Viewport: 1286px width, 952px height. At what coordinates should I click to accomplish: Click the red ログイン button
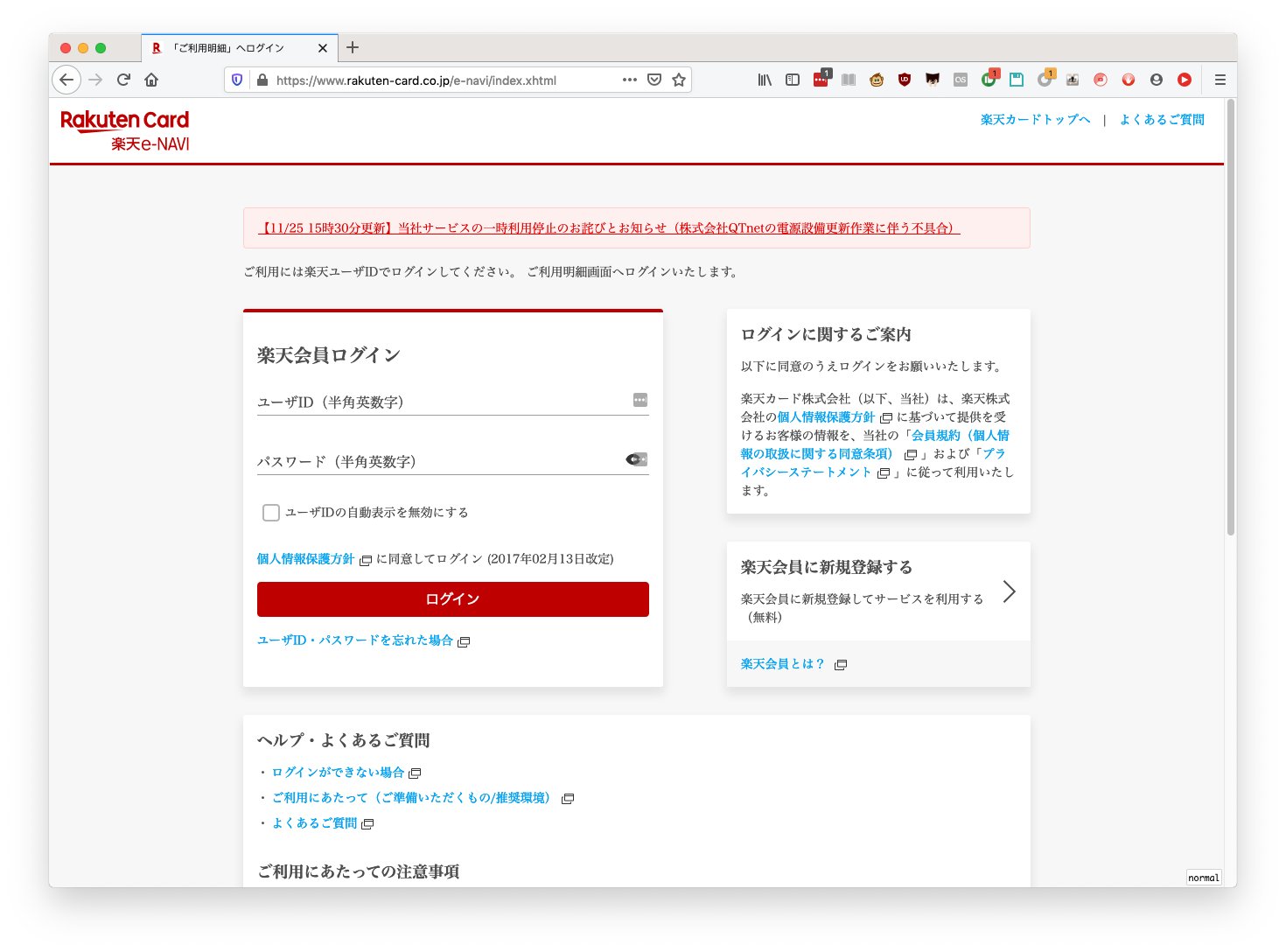point(453,599)
